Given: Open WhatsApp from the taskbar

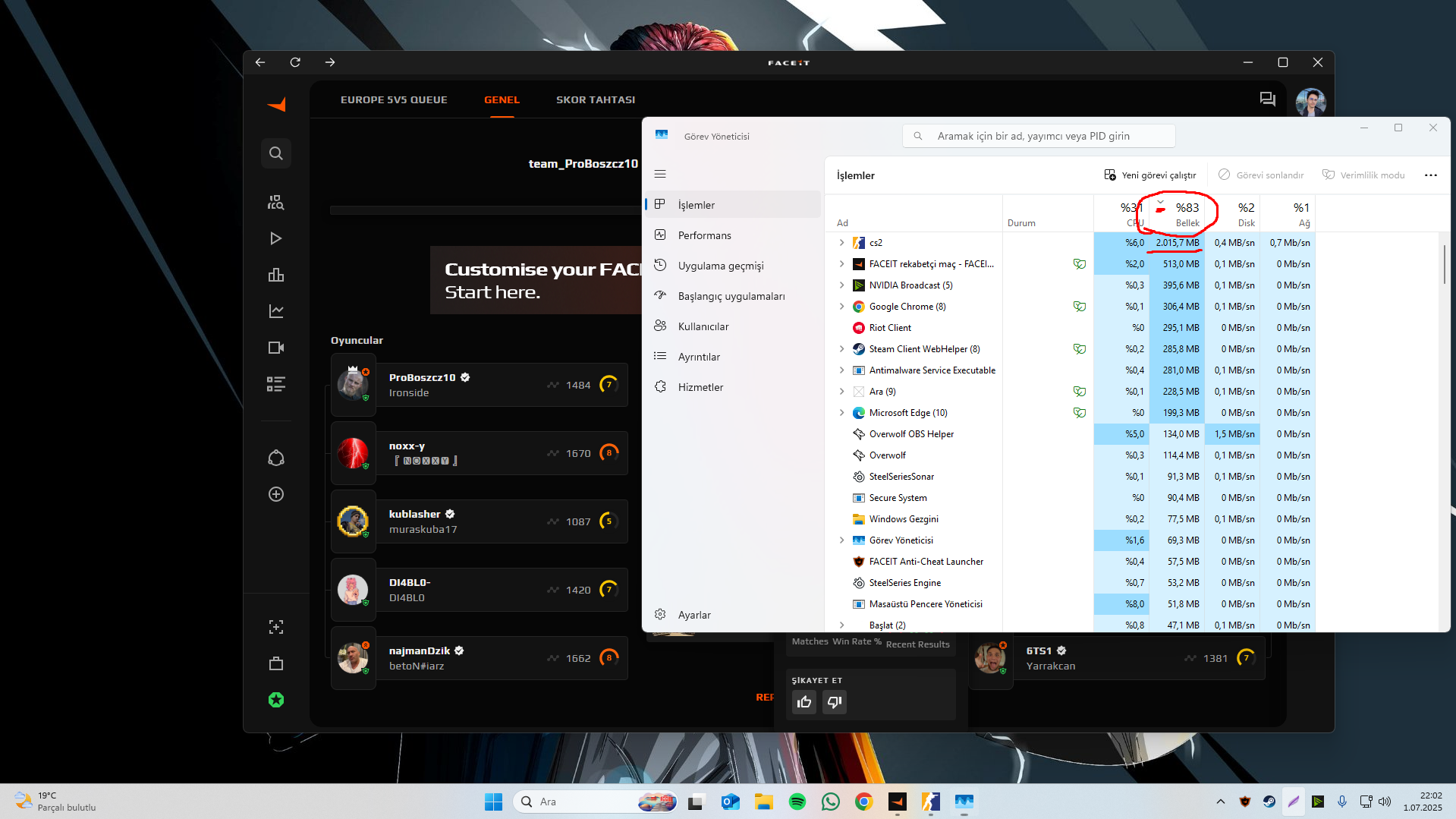Looking at the screenshot, I should click(x=831, y=802).
